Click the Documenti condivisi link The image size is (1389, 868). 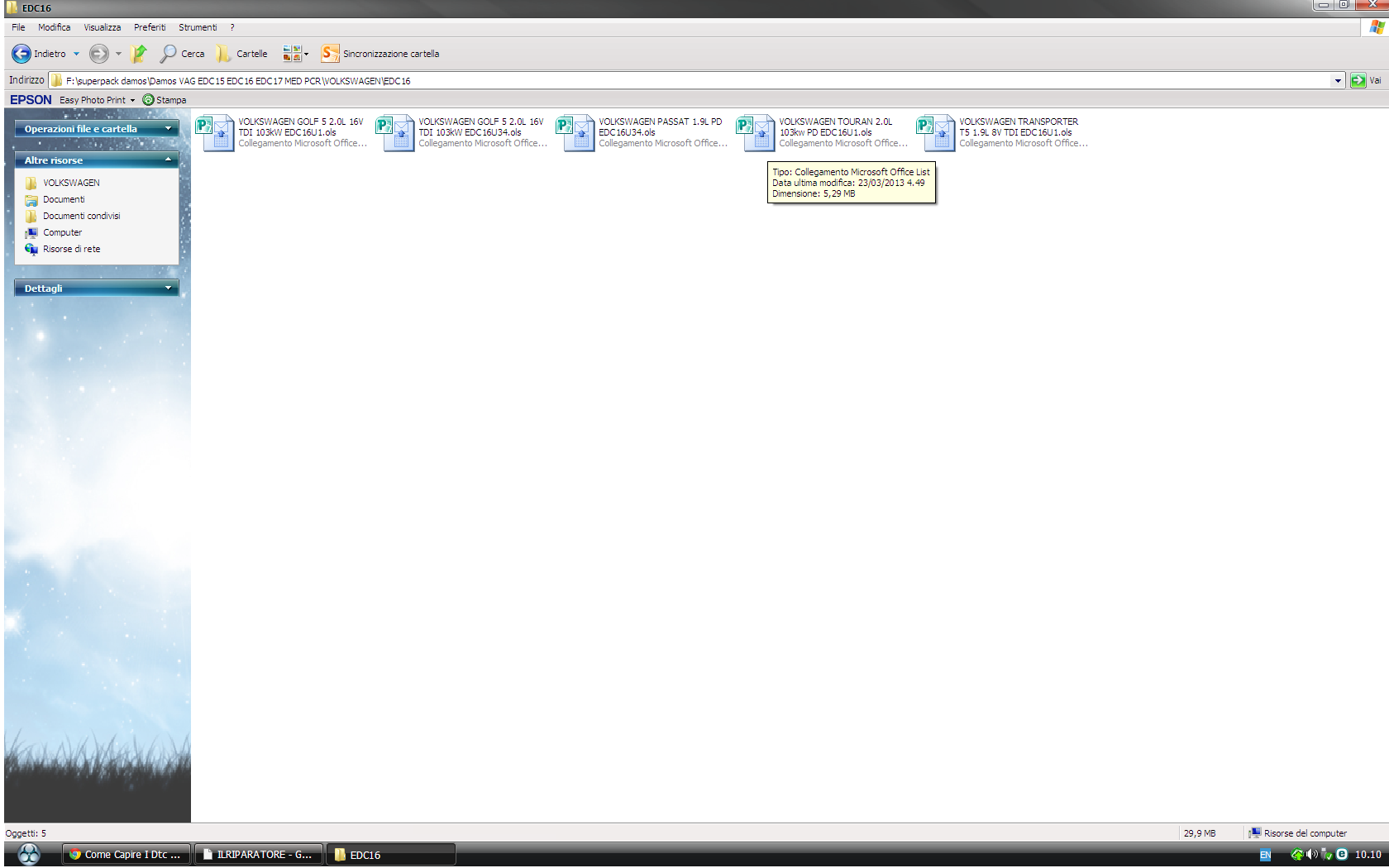click(x=81, y=216)
